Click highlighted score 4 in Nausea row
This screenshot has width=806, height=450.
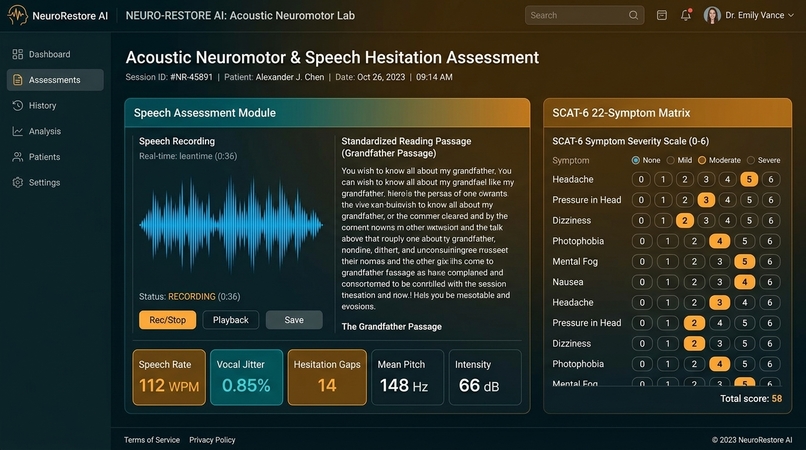[x=744, y=282]
